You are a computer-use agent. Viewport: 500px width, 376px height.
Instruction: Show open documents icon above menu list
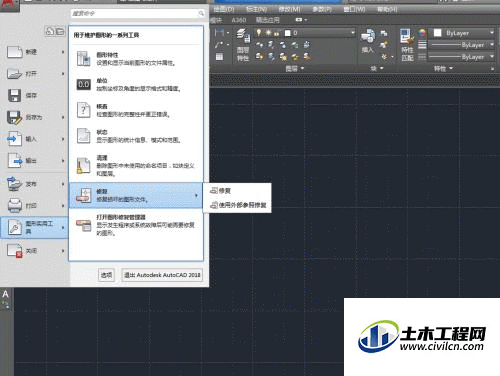tap(60, 31)
